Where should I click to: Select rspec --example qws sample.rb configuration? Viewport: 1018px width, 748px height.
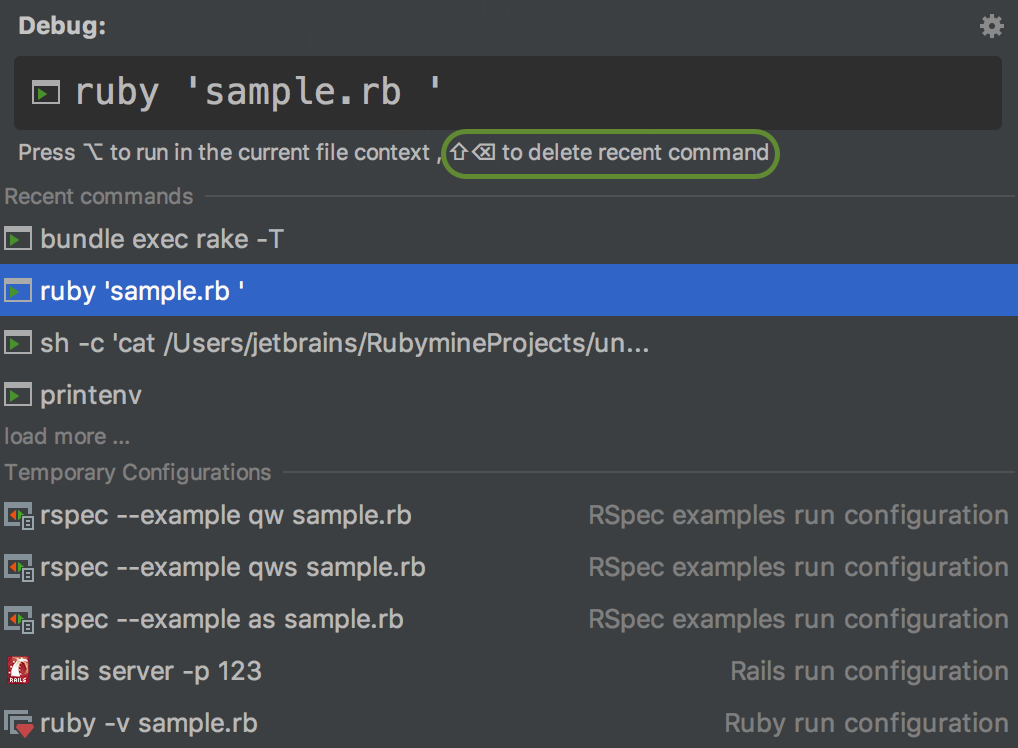[x=509, y=567]
